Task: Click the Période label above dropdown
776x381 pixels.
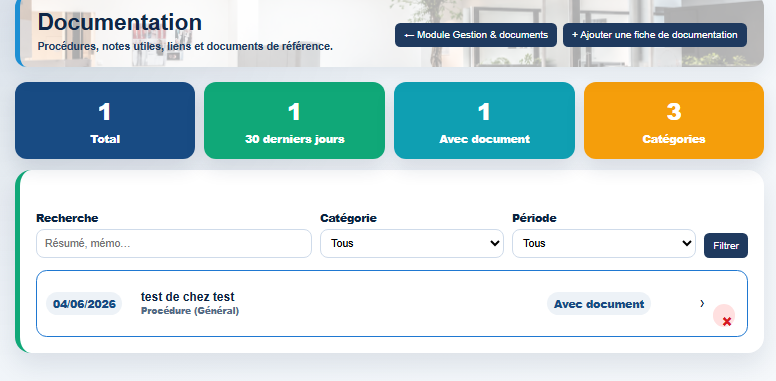Action: pyautogui.click(x=534, y=218)
